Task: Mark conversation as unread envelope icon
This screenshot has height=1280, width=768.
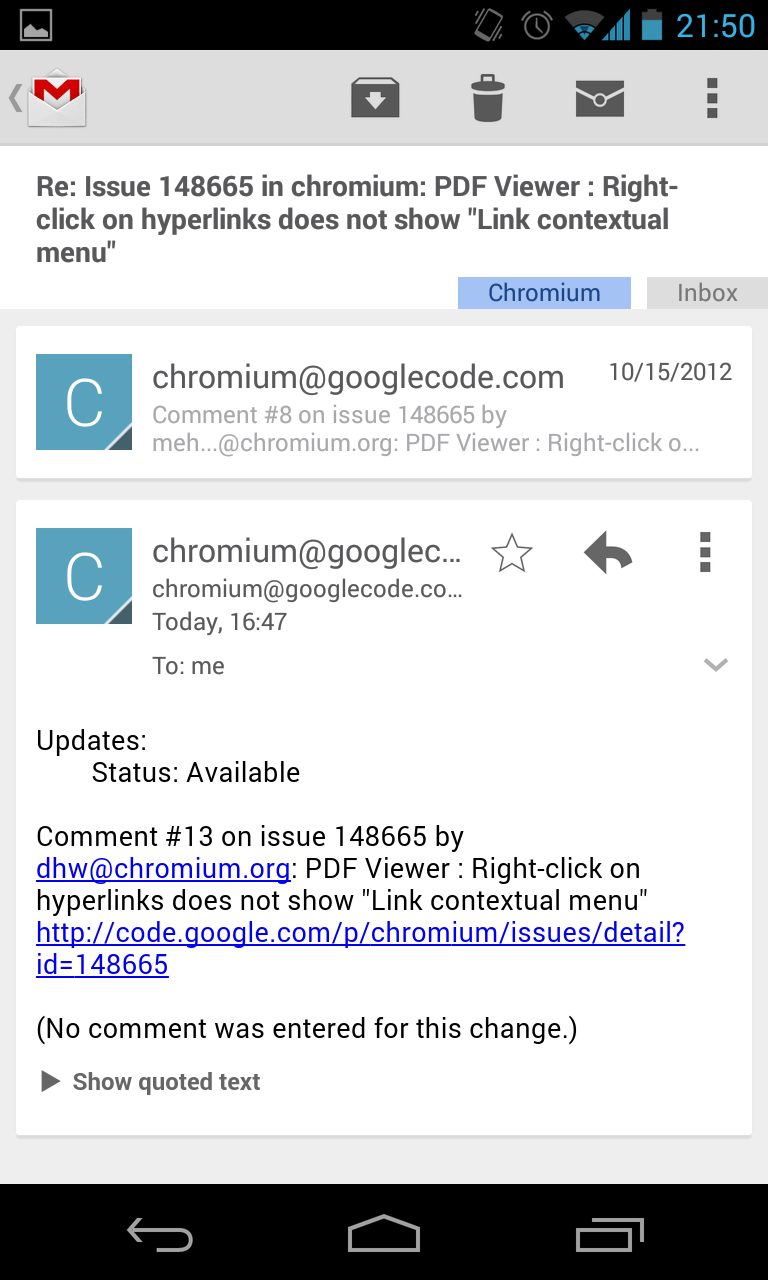Action: tap(600, 98)
